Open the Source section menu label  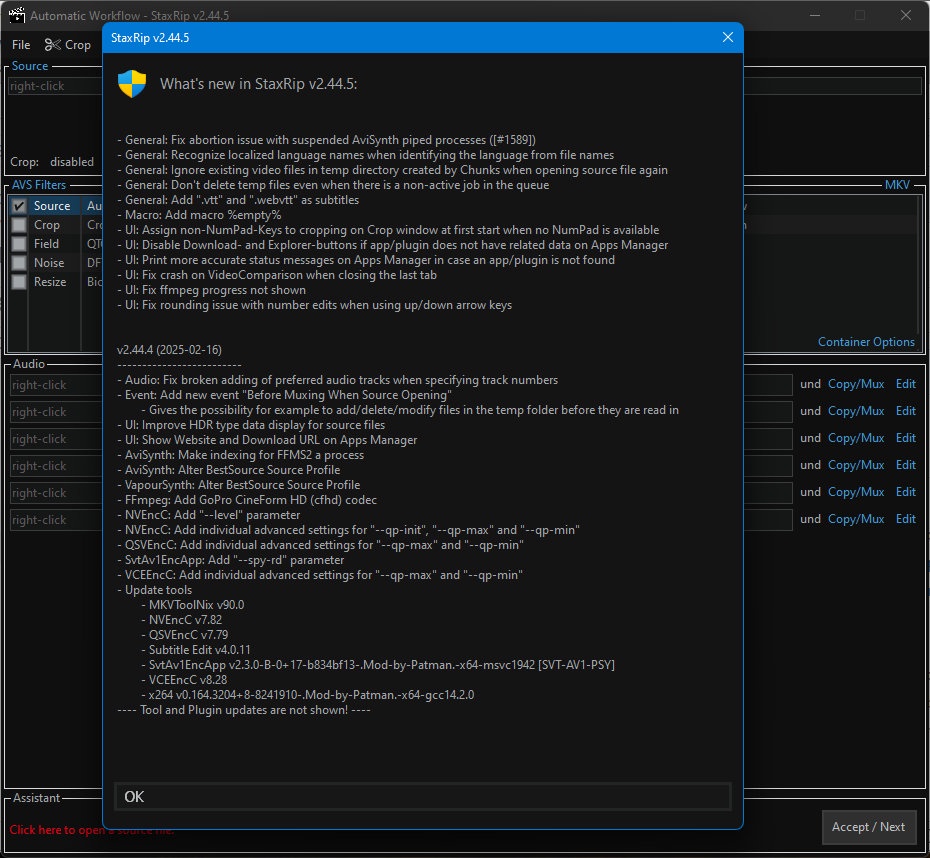30,66
